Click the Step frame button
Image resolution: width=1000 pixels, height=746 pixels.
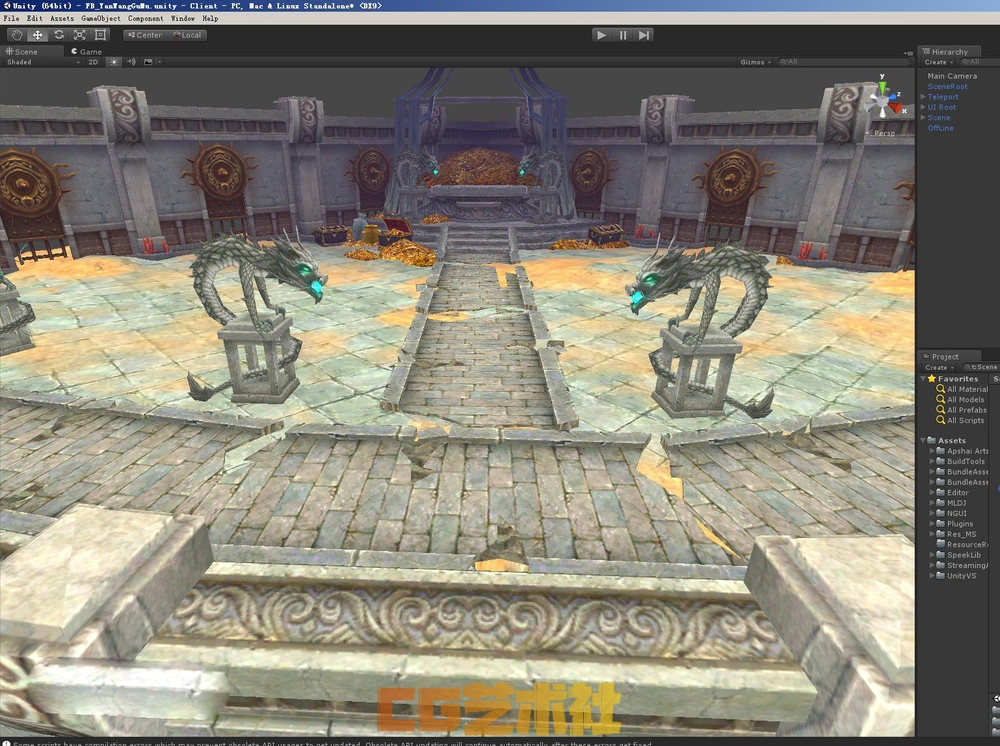644,35
